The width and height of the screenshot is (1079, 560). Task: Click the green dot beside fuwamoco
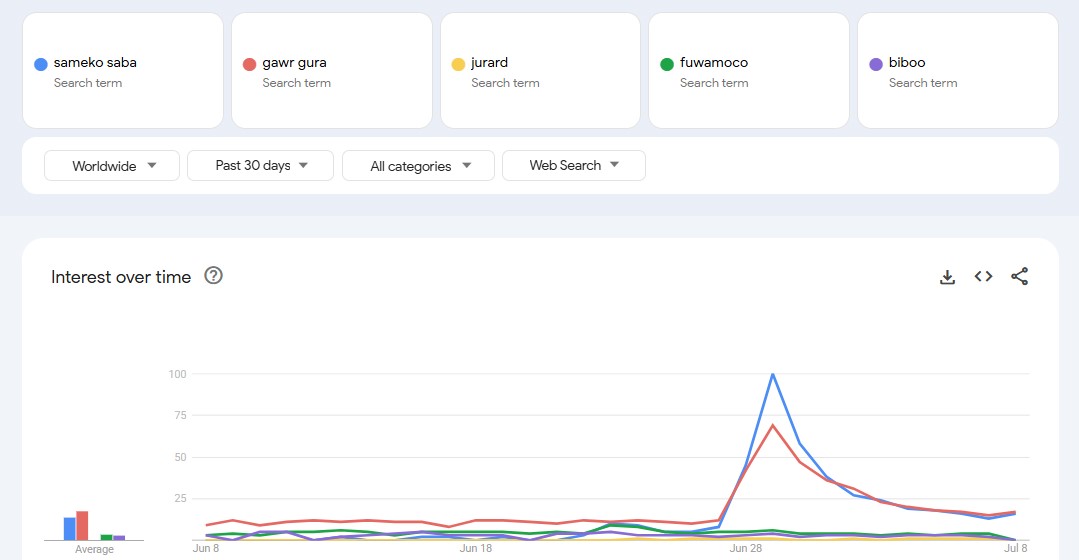(x=667, y=64)
